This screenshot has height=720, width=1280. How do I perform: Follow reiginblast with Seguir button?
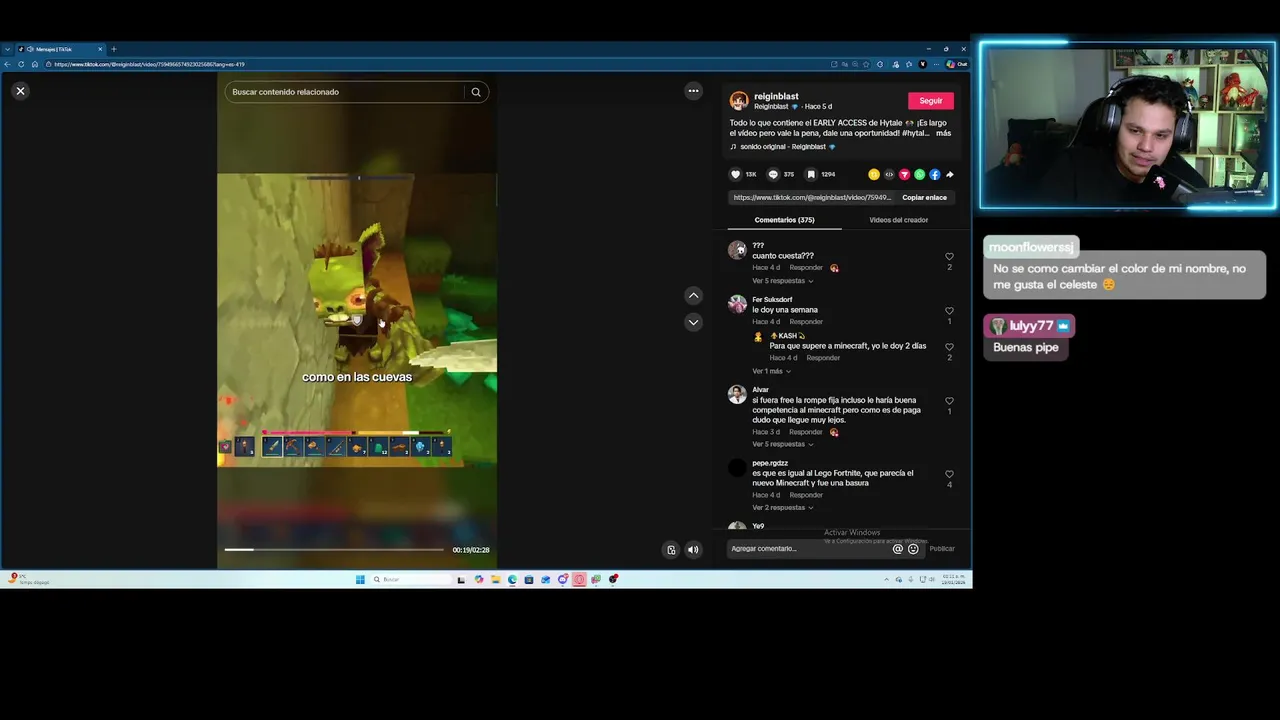coord(931,101)
